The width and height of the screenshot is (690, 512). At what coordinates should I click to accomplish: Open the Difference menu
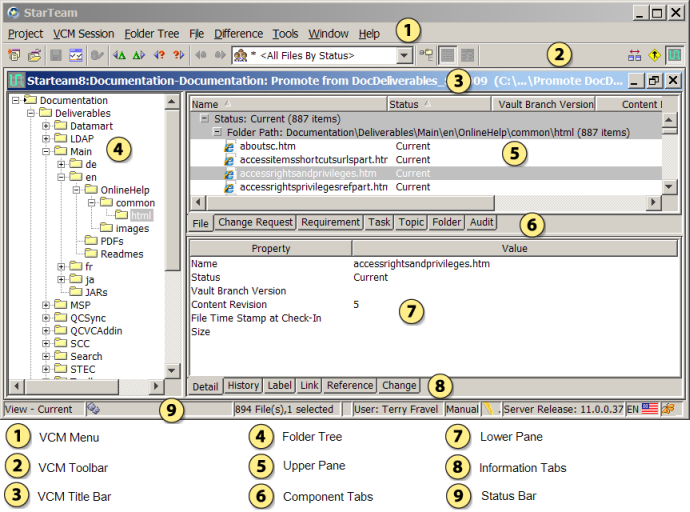[x=239, y=33]
